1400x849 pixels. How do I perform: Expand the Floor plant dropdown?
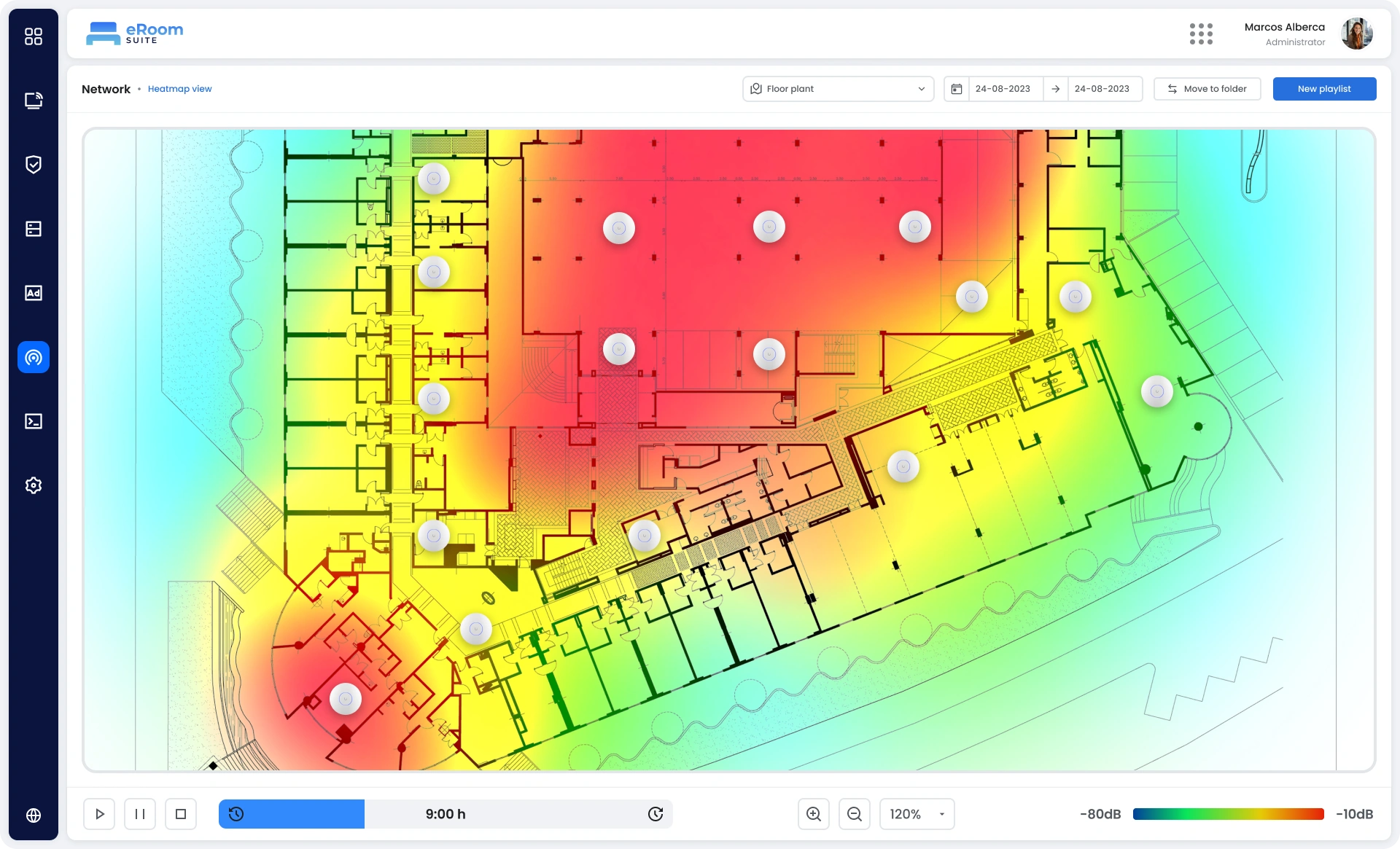838,89
